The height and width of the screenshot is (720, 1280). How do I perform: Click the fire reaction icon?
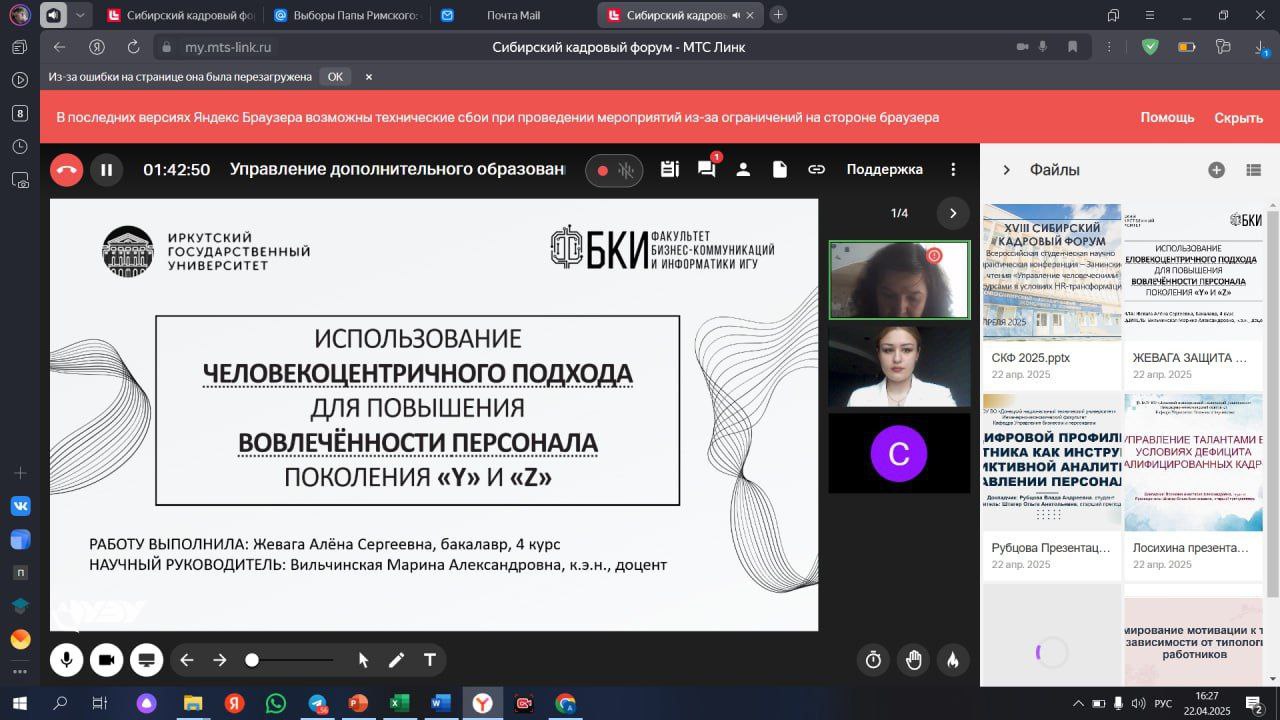point(953,660)
